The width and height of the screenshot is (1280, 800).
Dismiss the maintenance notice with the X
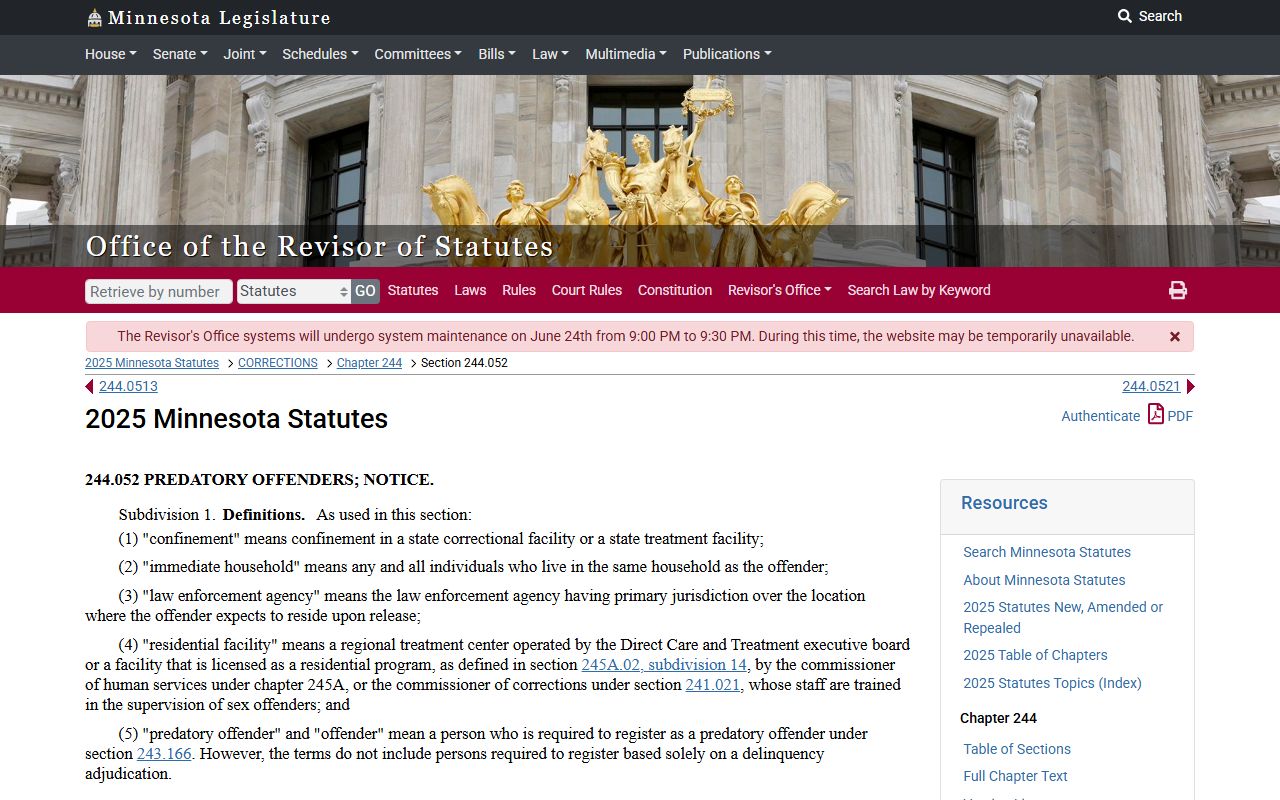pyautogui.click(x=1175, y=337)
